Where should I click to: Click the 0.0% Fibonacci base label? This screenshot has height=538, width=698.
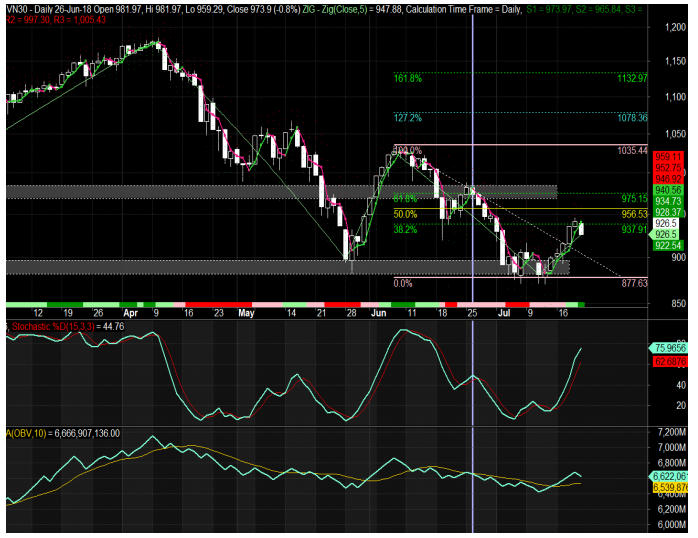[x=403, y=283]
